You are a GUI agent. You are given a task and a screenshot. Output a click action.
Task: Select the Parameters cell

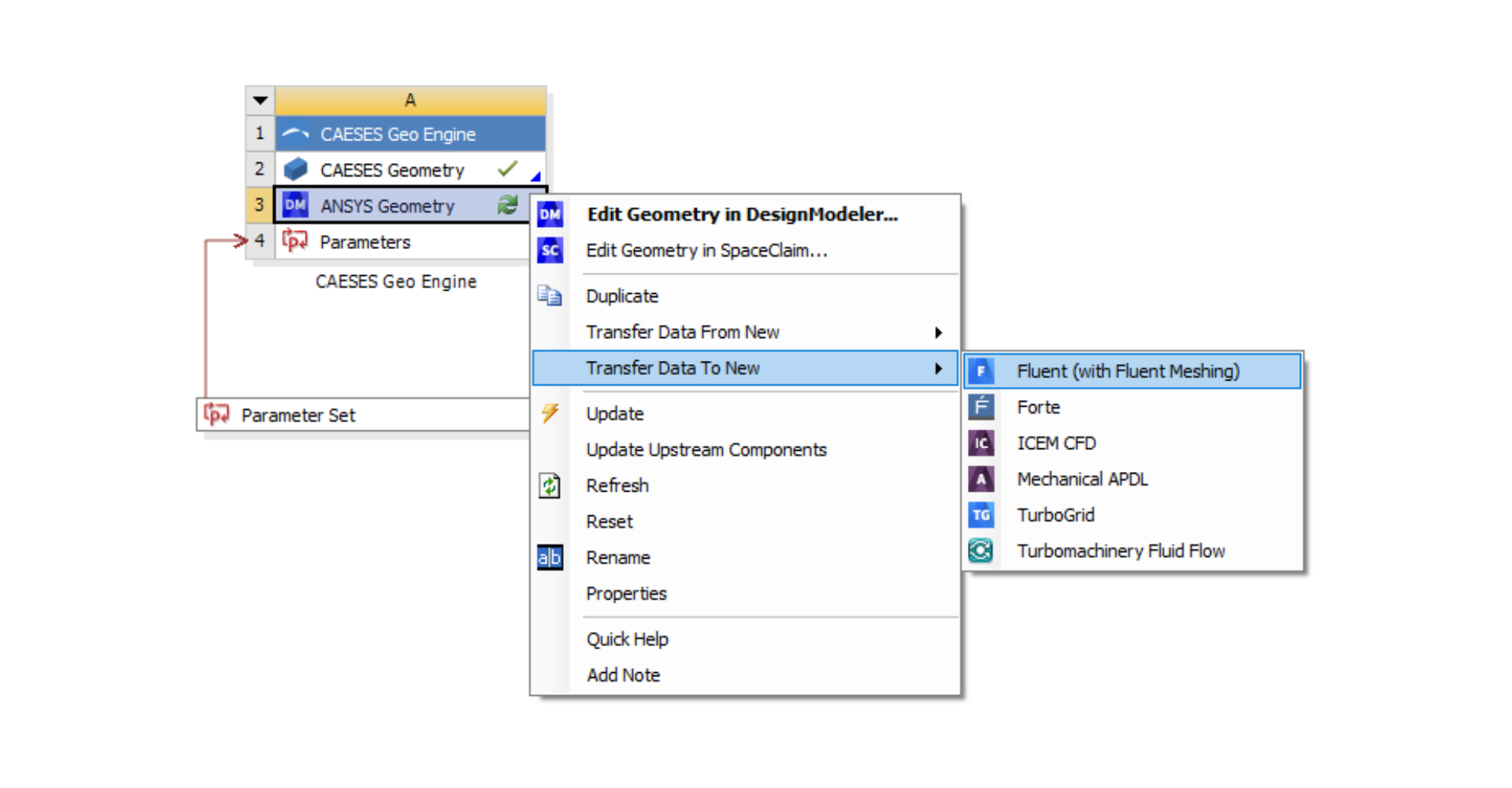[403, 241]
